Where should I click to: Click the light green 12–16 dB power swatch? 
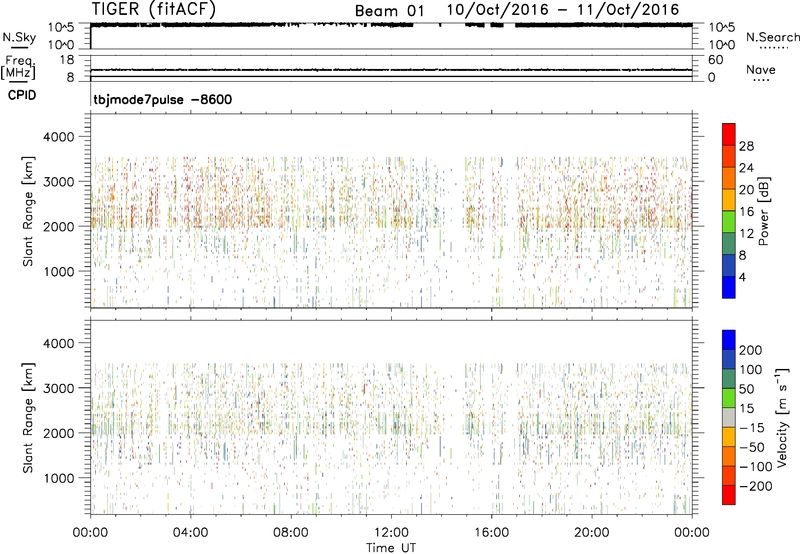point(729,221)
